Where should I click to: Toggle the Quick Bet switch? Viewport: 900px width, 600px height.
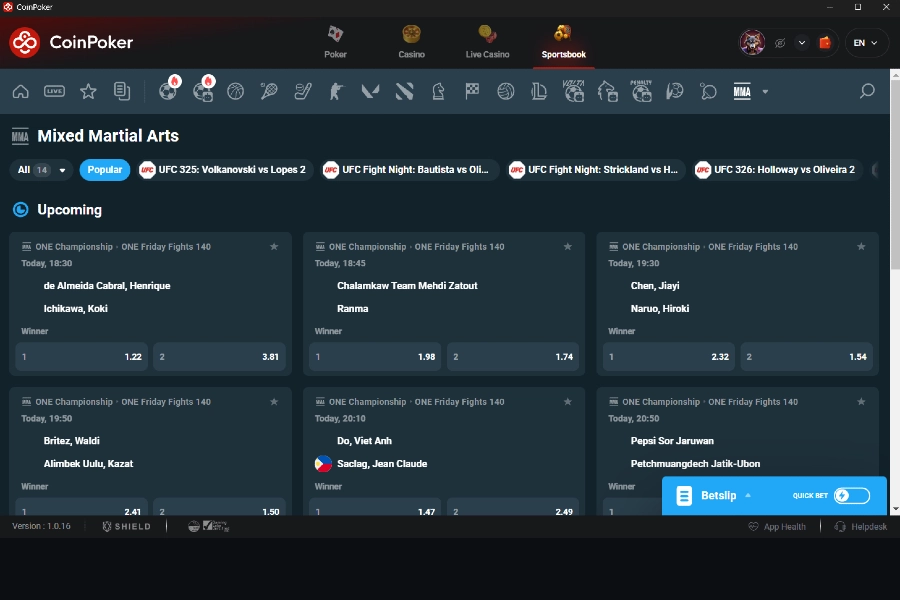851,495
